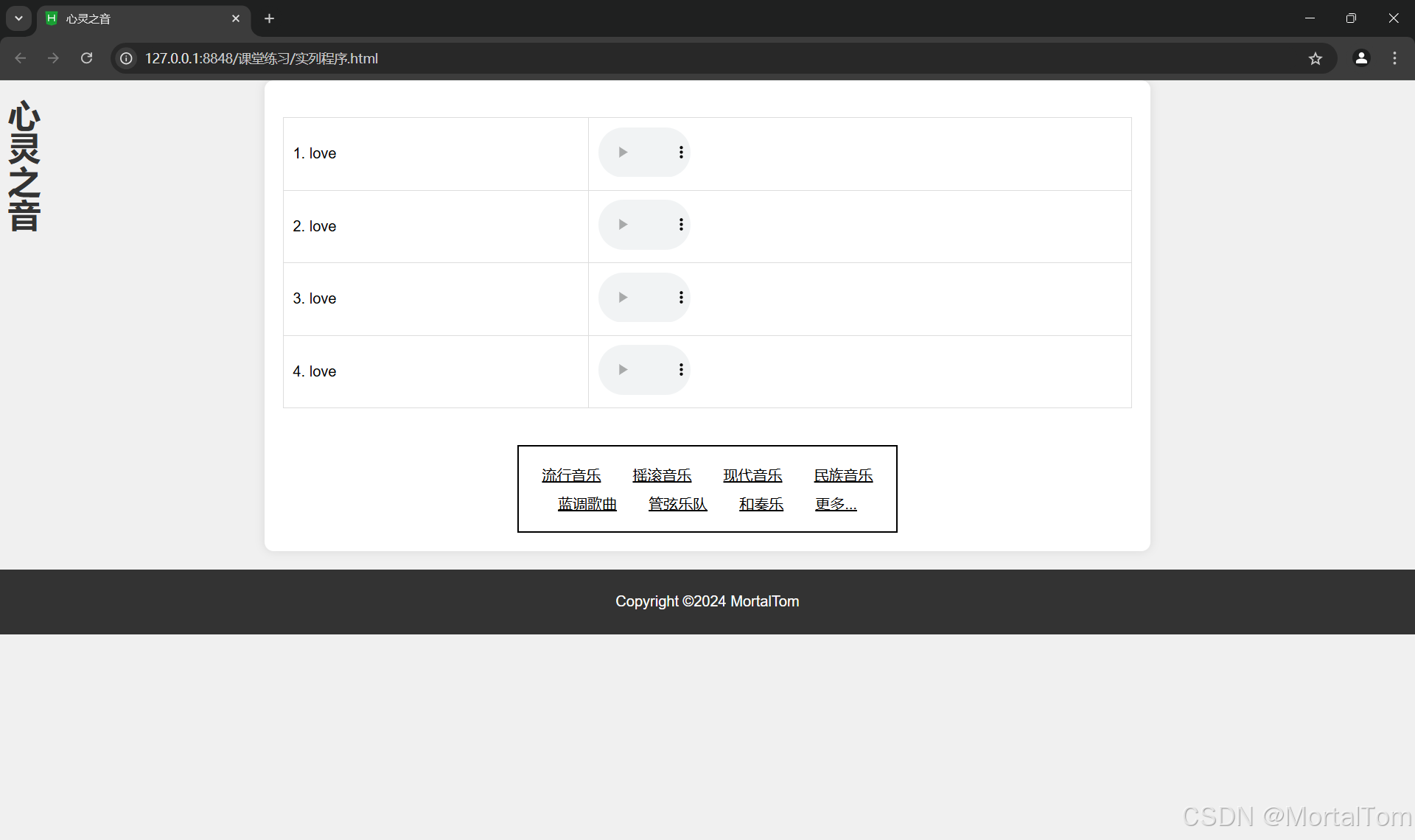Reload the page with refresh icon

pyautogui.click(x=86, y=58)
